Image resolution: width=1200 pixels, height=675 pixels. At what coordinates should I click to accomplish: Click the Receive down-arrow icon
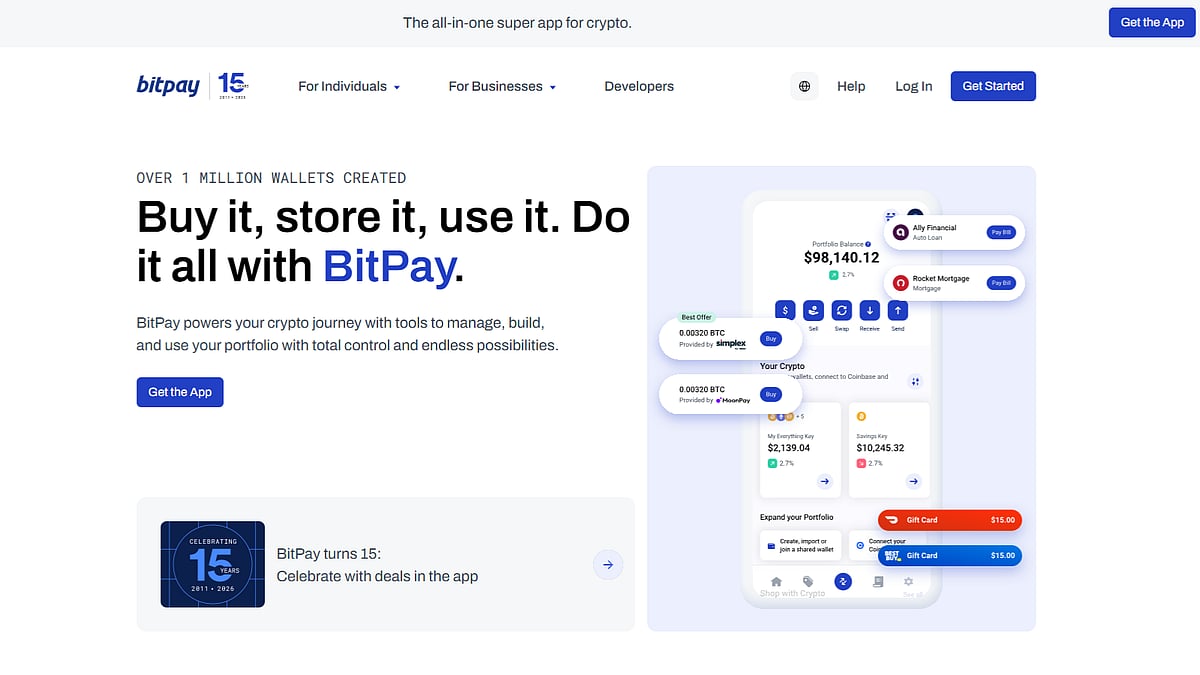[870, 311]
